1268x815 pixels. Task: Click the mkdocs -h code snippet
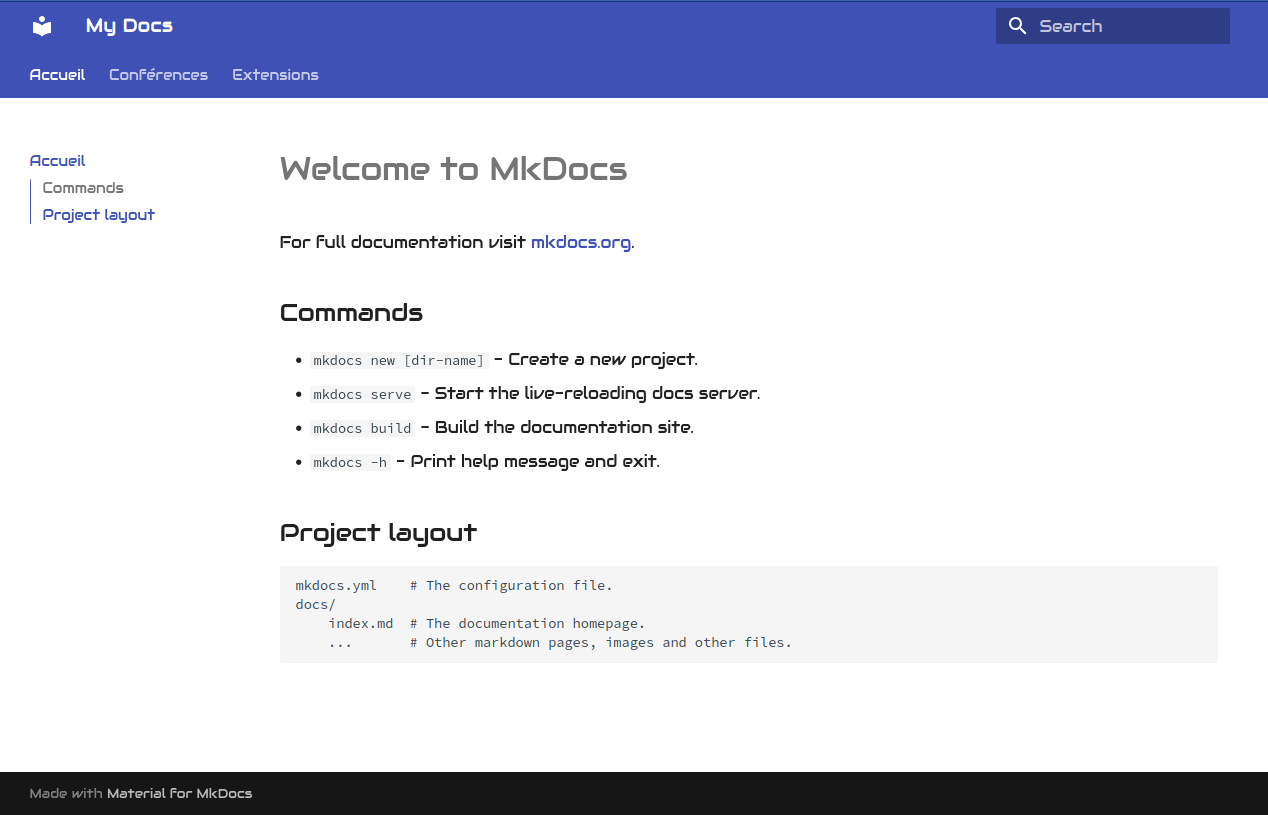coord(350,463)
